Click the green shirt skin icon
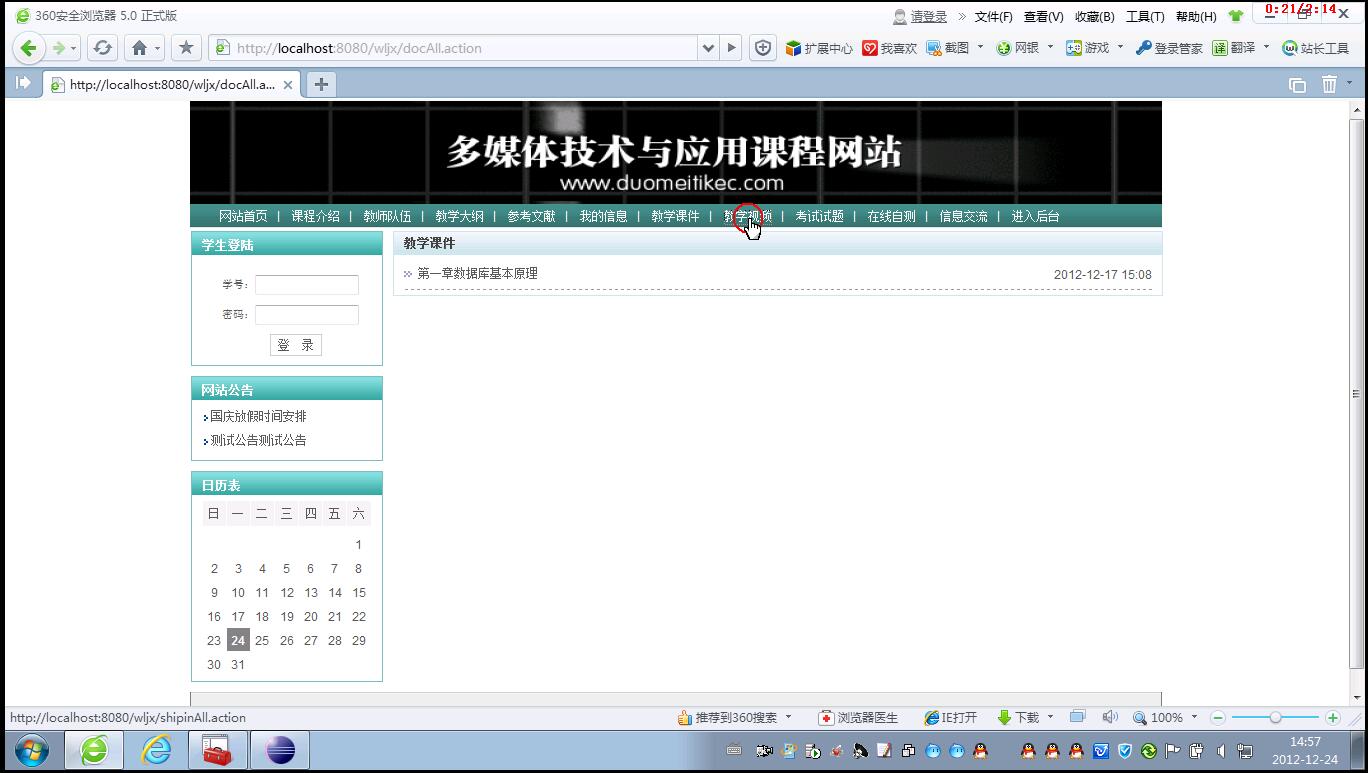Screen dimensions: 1368x773 [x=1236, y=16]
